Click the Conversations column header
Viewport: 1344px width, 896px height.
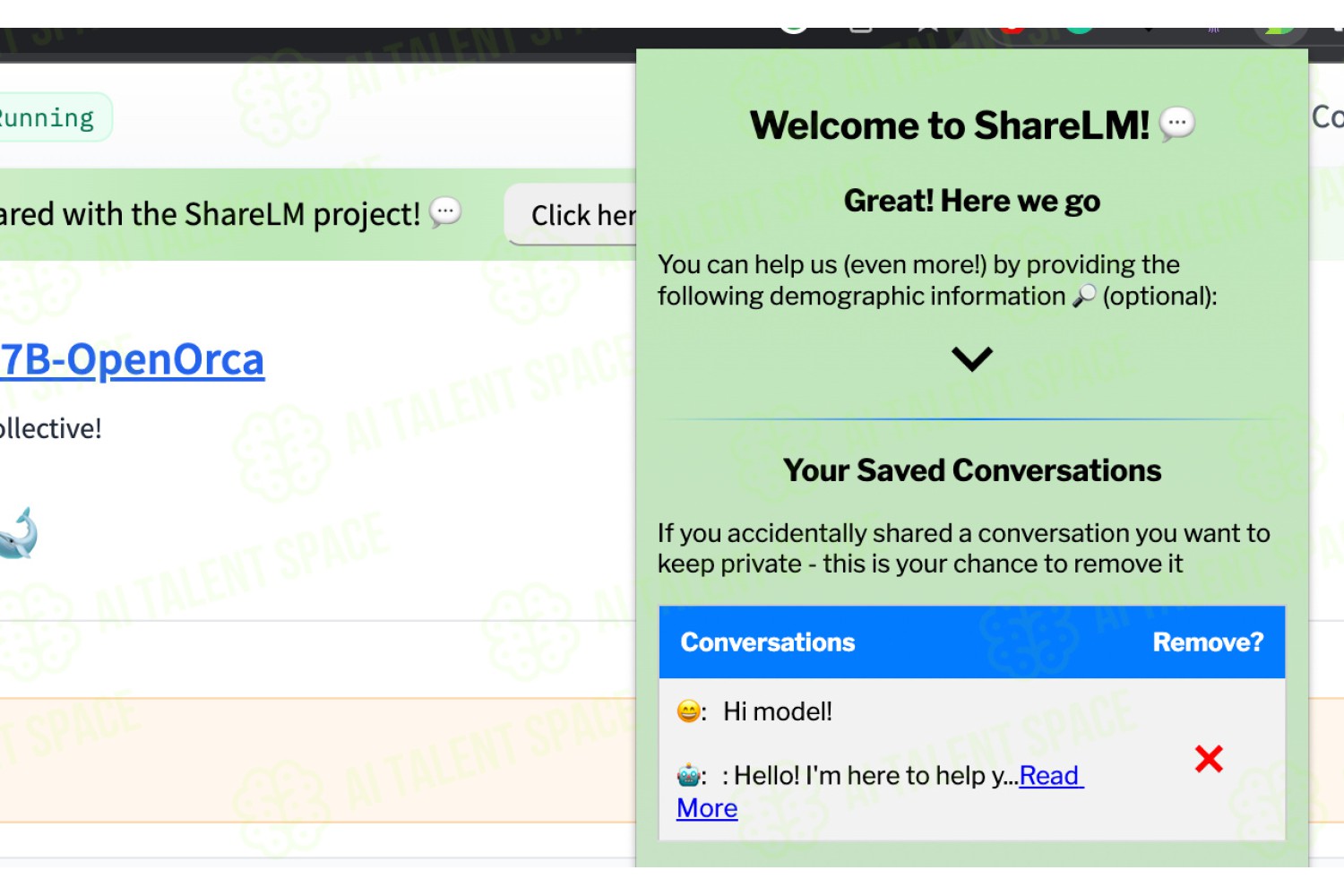768,642
